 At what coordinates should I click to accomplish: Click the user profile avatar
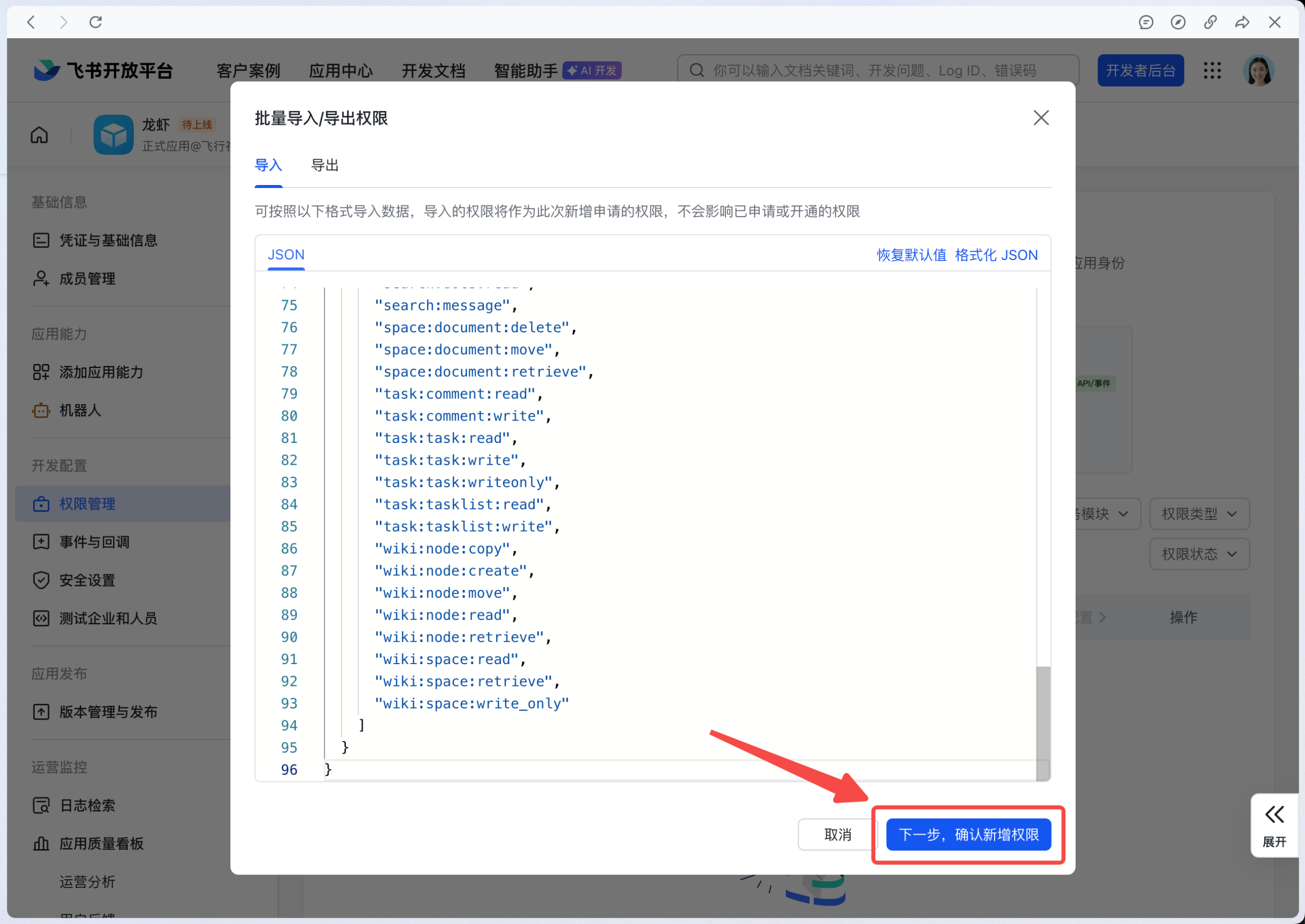pyautogui.click(x=1259, y=70)
